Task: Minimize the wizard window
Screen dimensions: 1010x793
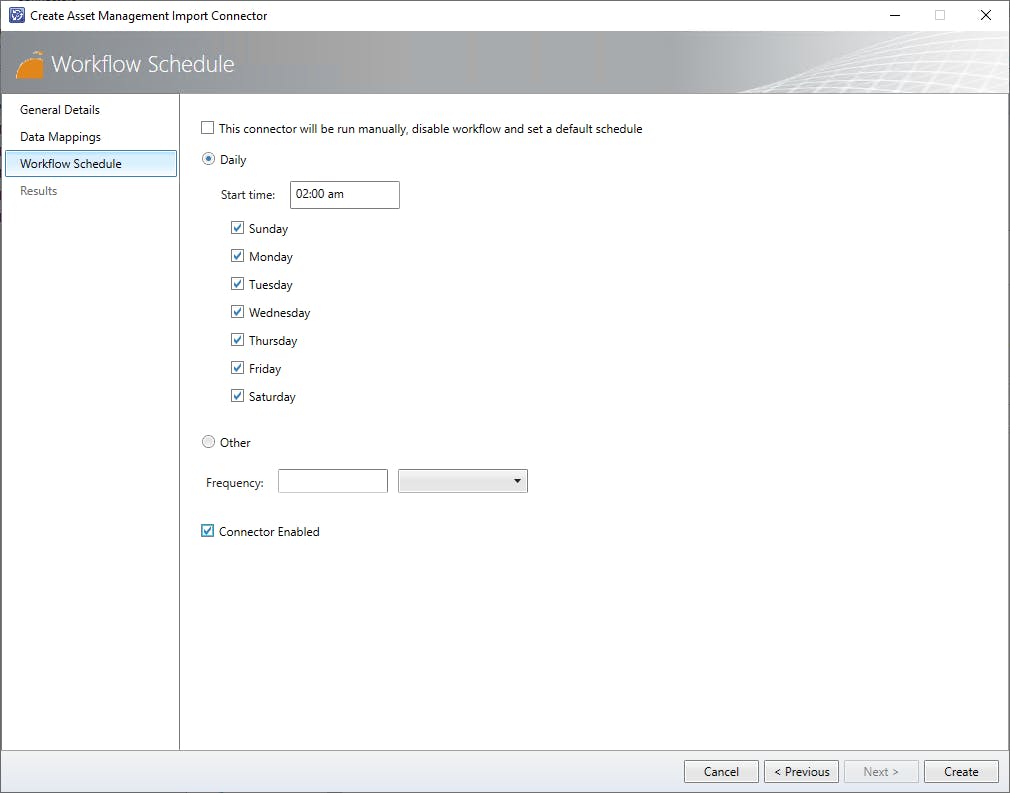Action: click(895, 15)
